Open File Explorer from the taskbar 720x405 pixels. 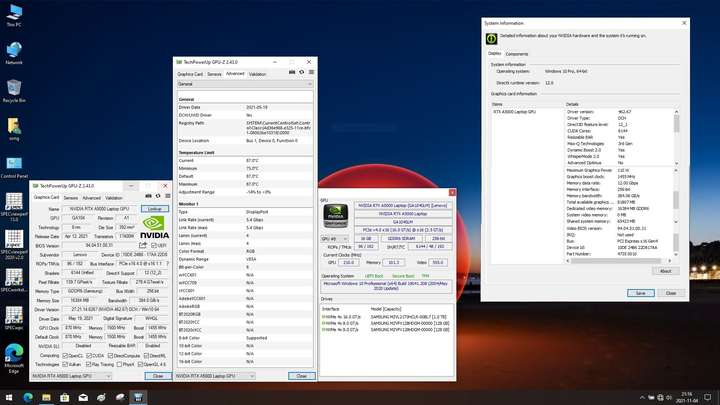46,397
